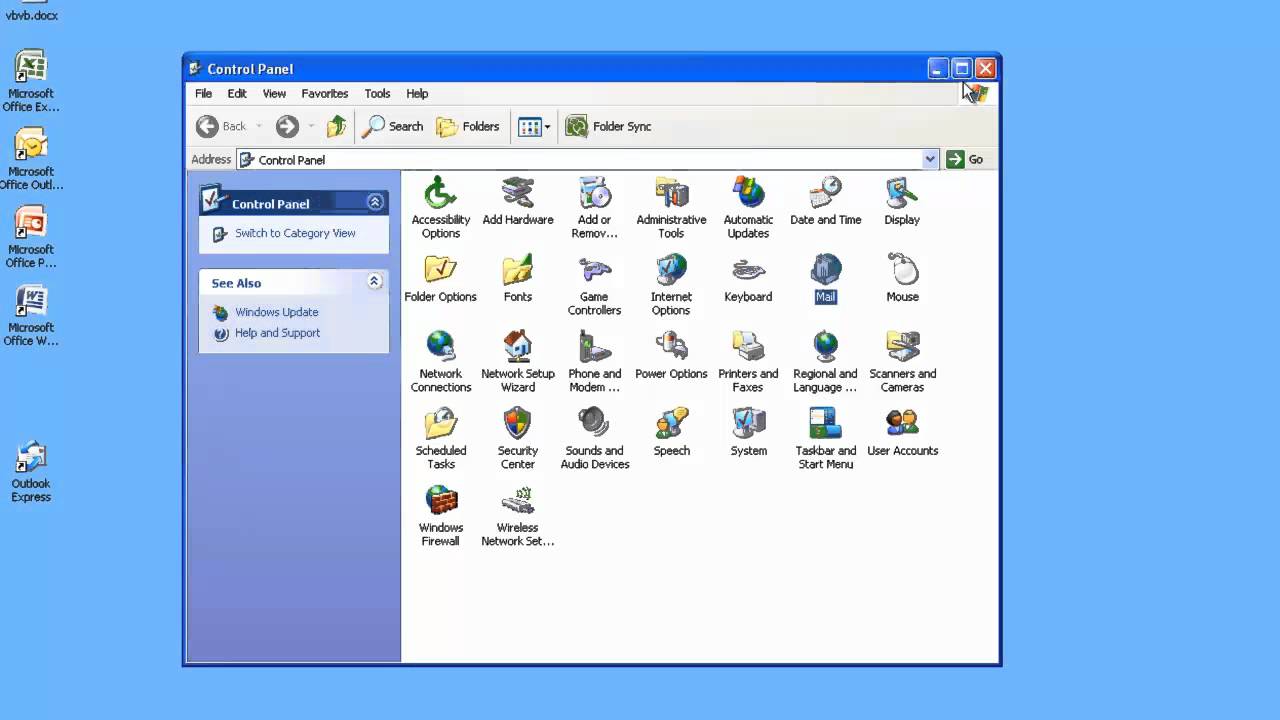
Task: Open the Display properties icon
Action: 902,201
